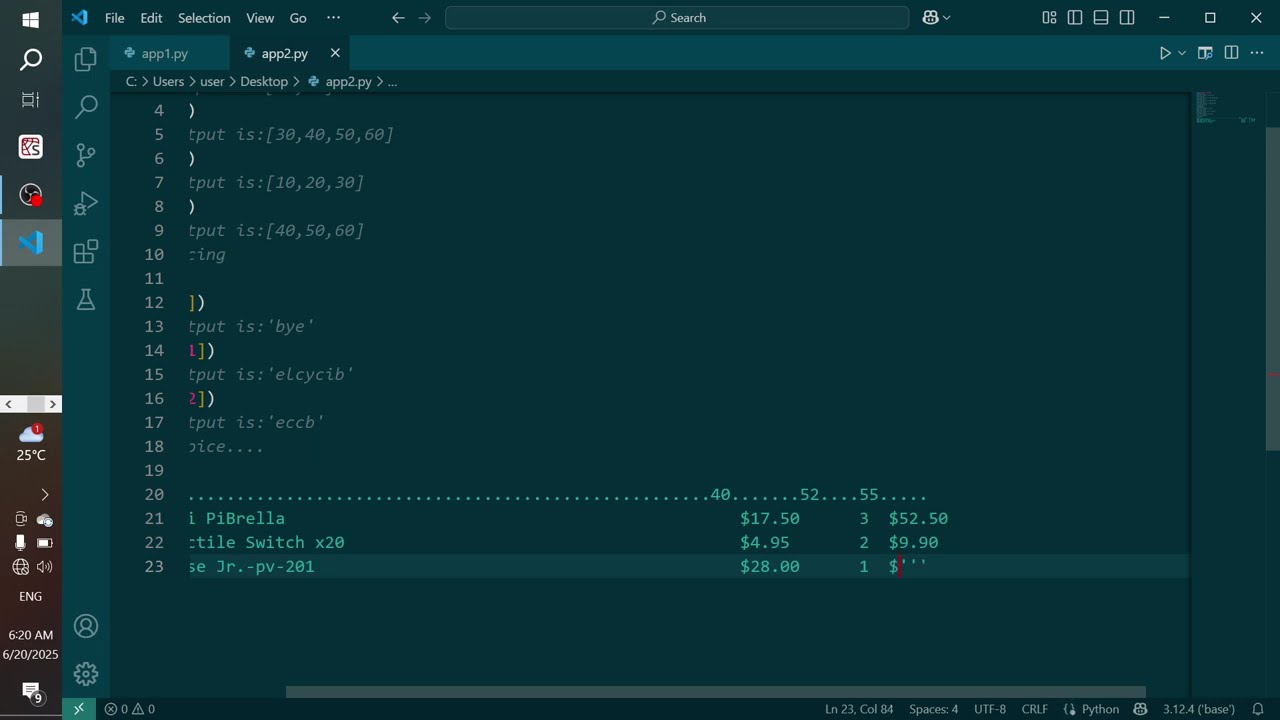The height and width of the screenshot is (720, 1280).
Task: Open the Edit menu
Action: click(151, 18)
